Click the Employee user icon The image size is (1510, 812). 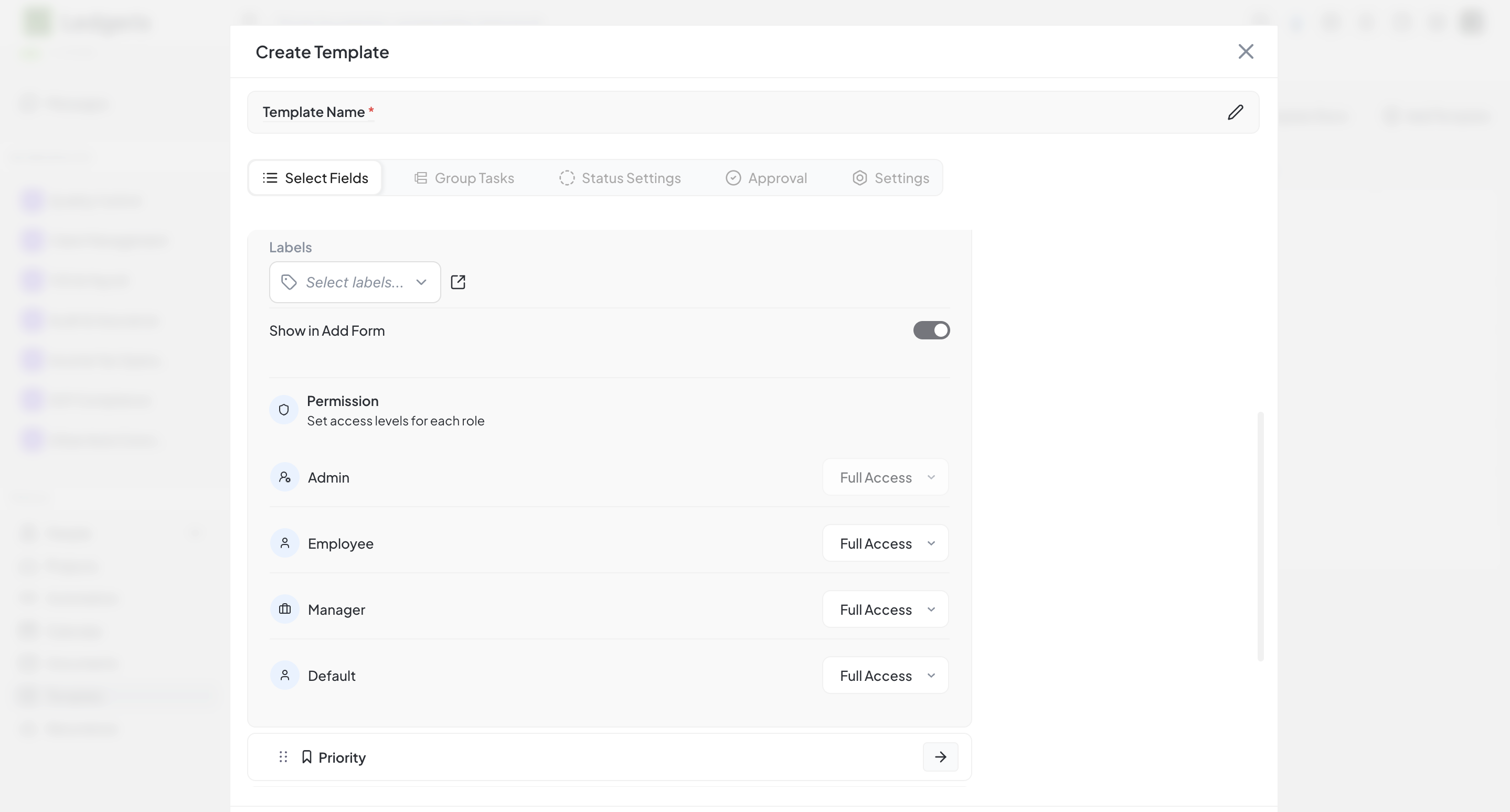(285, 542)
